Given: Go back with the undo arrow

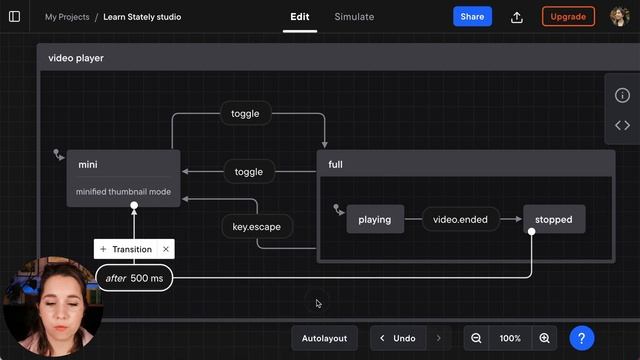Looking at the screenshot, I should click(x=382, y=338).
